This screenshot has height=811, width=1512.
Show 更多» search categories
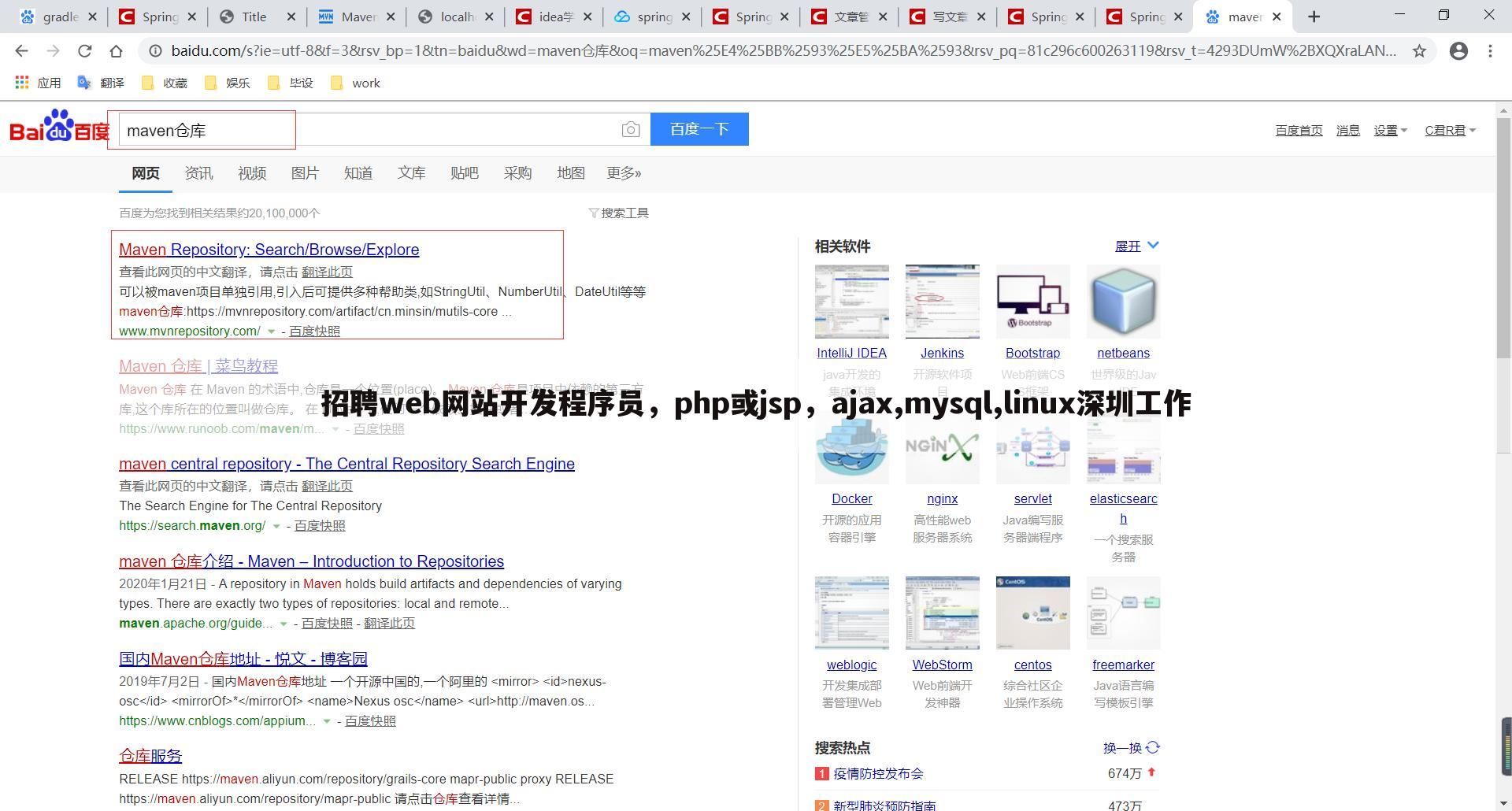(x=624, y=173)
